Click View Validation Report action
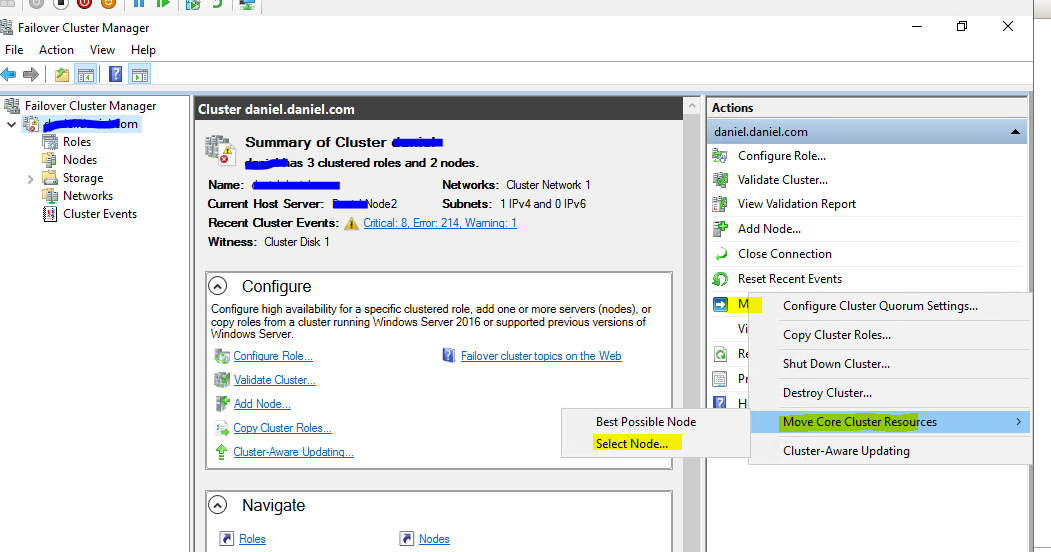The width and height of the screenshot is (1051, 552). coord(796,204)
